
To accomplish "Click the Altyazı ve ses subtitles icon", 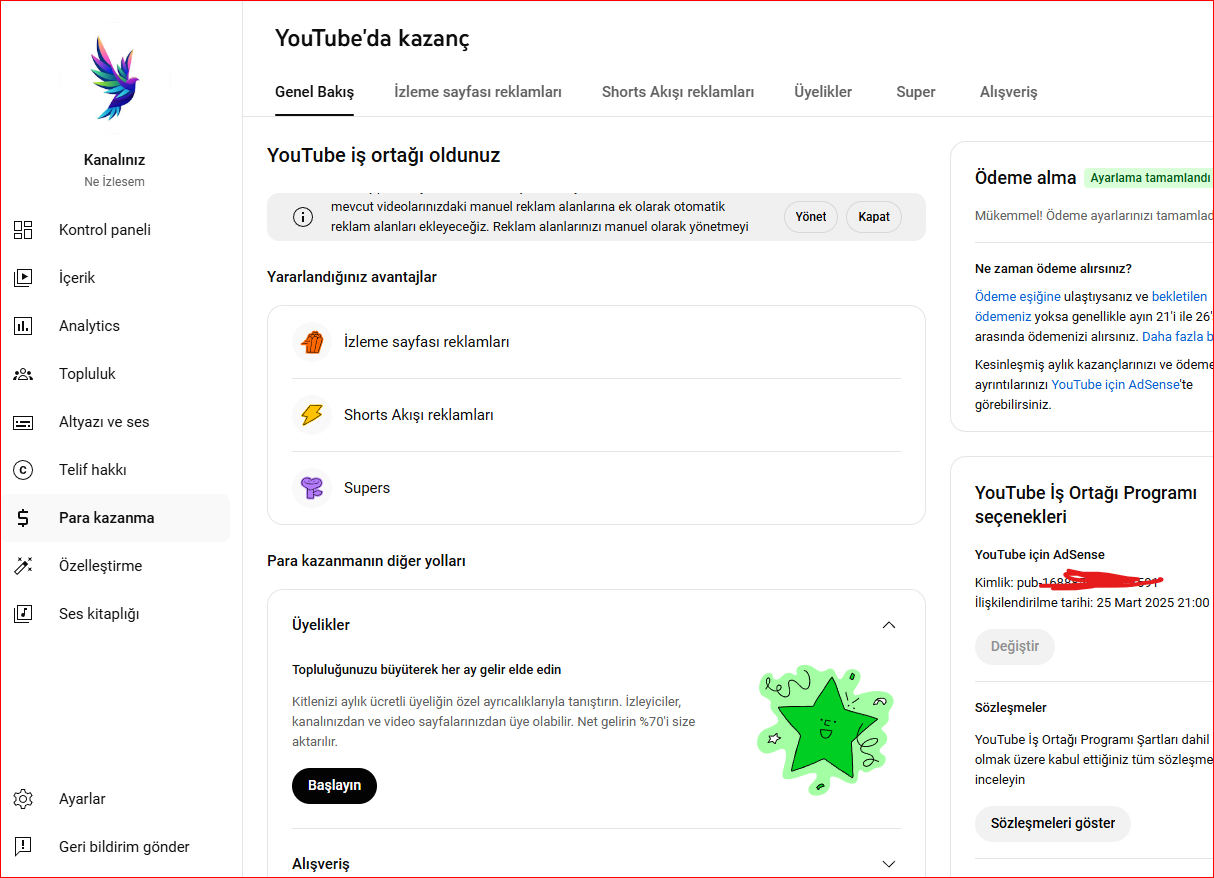I will 23,422.
